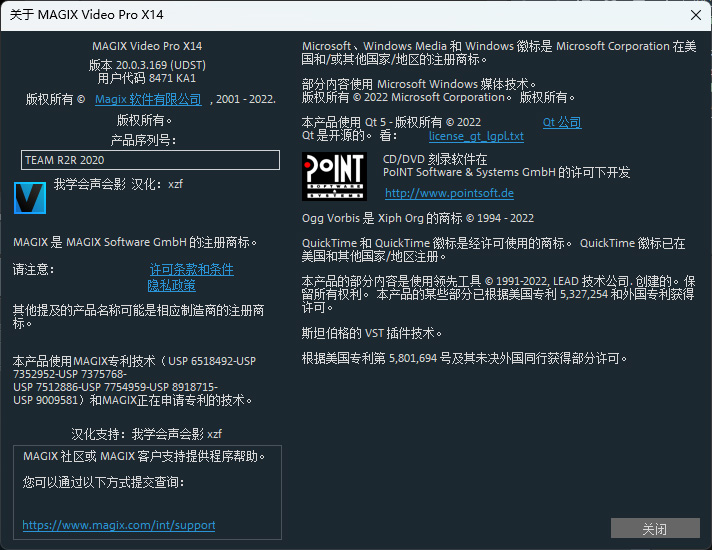Click the MAGIX Video Pro V logo icon
The height and width of the screenshot is (550, 712).
[x=30, y=198]
